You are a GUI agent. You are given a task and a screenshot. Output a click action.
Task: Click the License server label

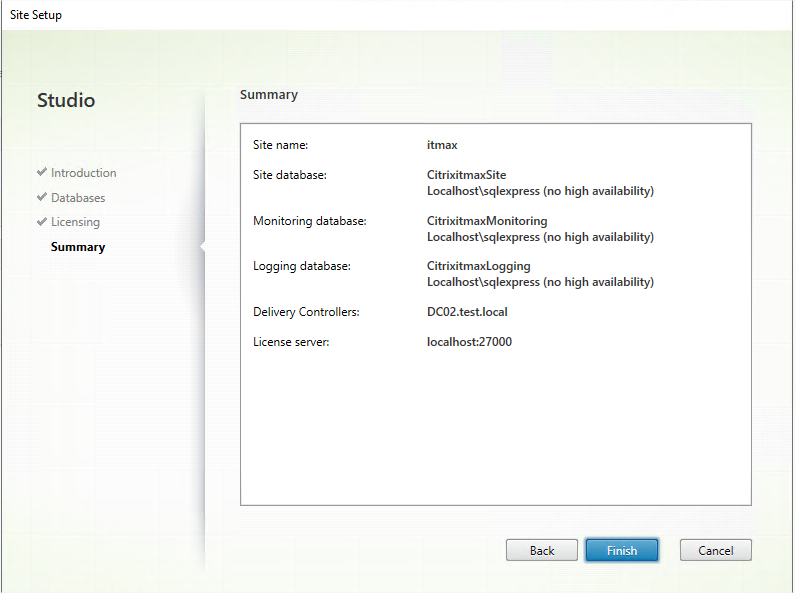291,342
